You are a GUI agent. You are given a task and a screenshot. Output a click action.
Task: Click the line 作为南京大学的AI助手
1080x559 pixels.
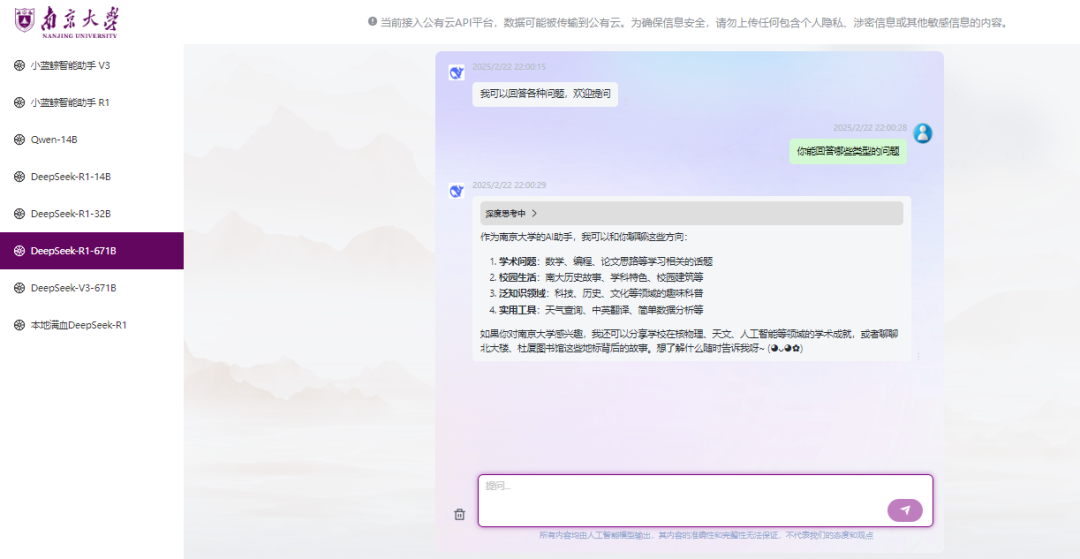583,238
